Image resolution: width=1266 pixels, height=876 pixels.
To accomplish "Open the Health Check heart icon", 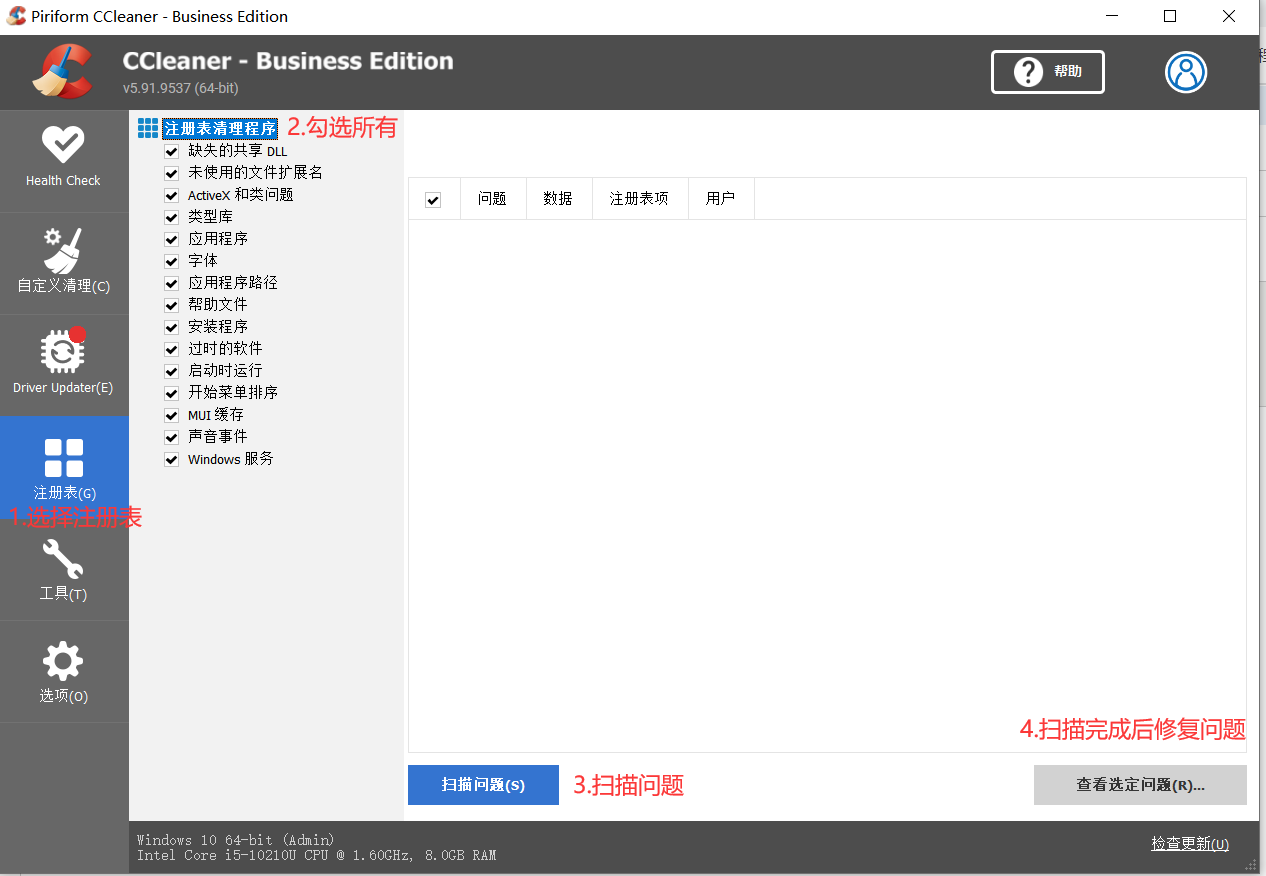I will coord(63,144).
